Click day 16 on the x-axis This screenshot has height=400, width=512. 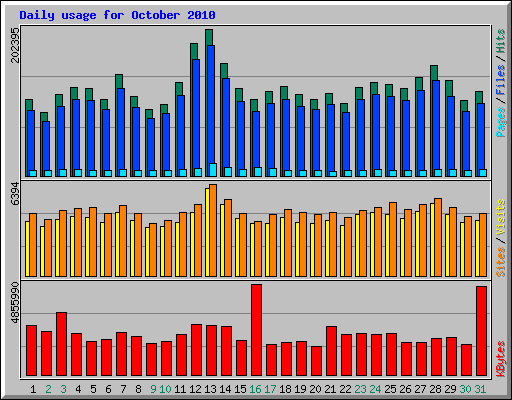tap(255, 389)
